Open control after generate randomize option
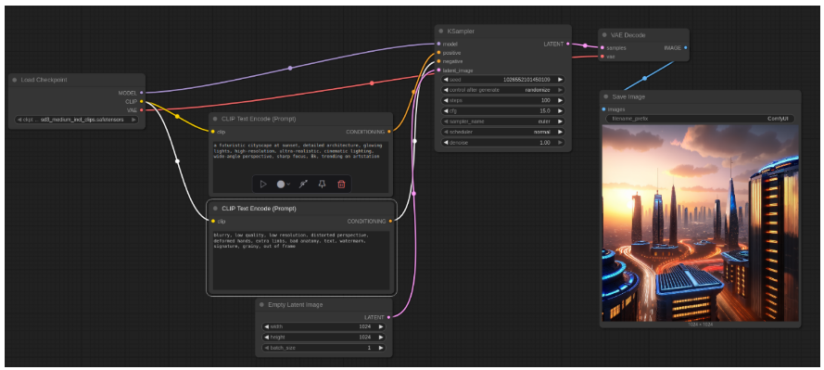Image resolution: width=824 pixels, height=370 pixels. (x=503, y=90)
